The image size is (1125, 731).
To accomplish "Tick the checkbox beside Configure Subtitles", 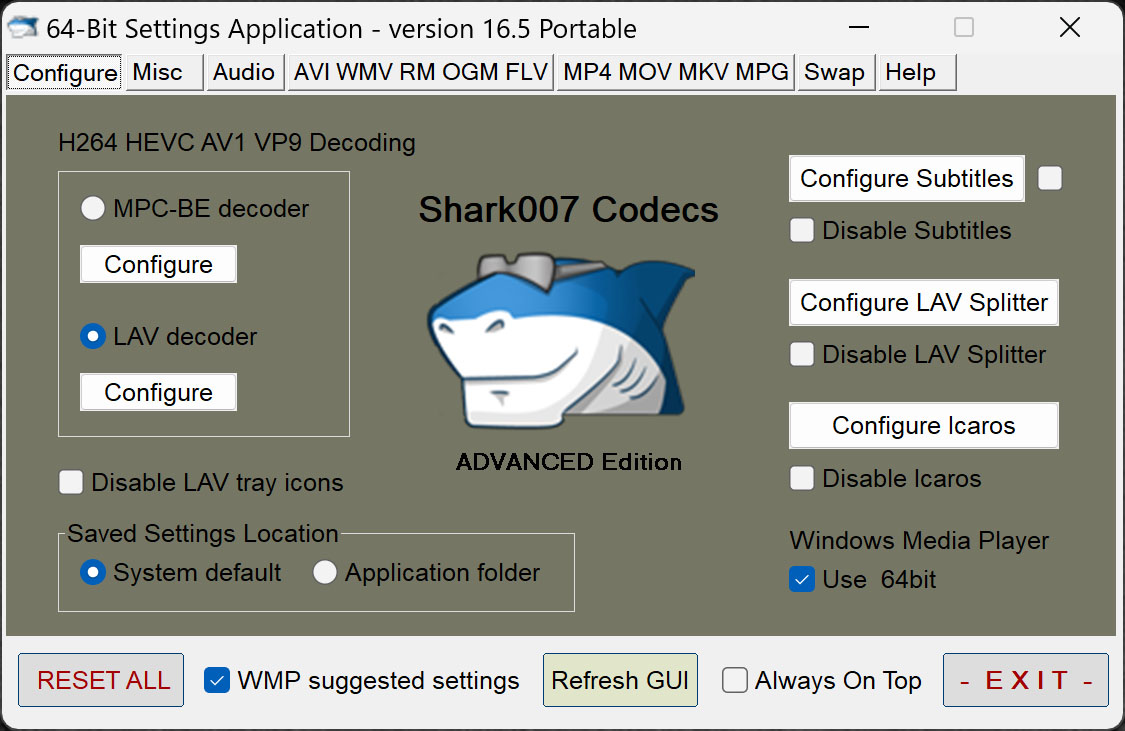I will click(x=1050, y=179).
